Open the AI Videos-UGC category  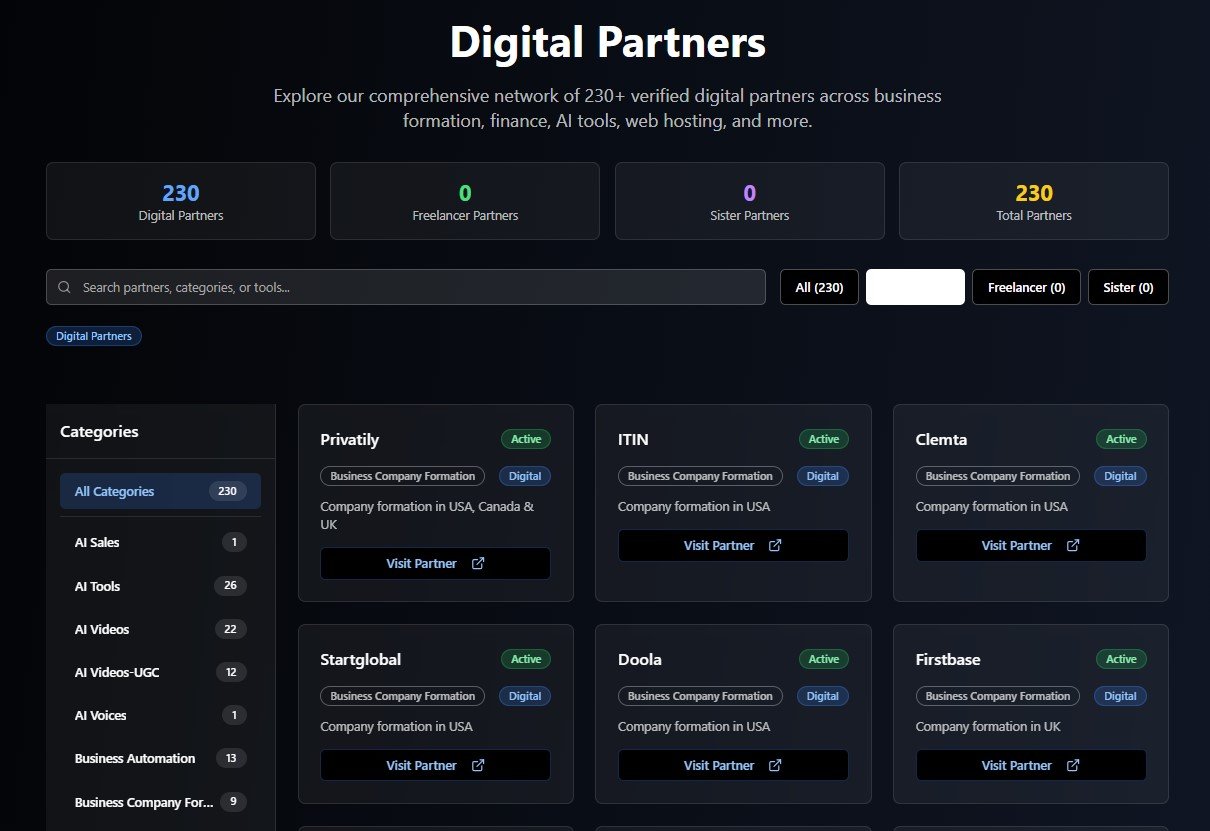(x=160, y=672)
